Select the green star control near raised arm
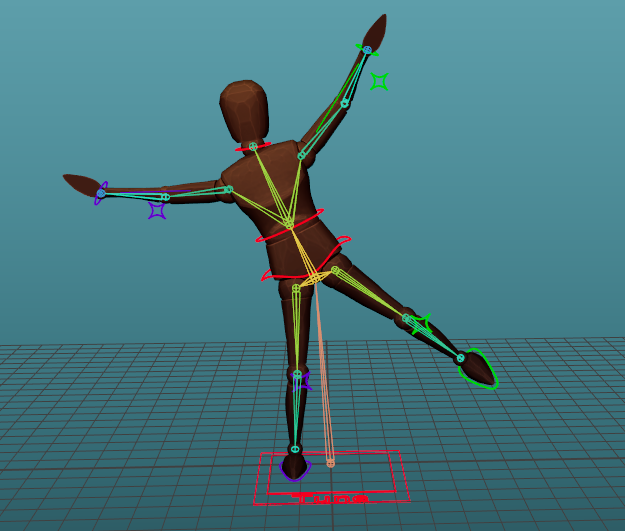The width and height of the screenshot is (625, 531). coord(379,81)
